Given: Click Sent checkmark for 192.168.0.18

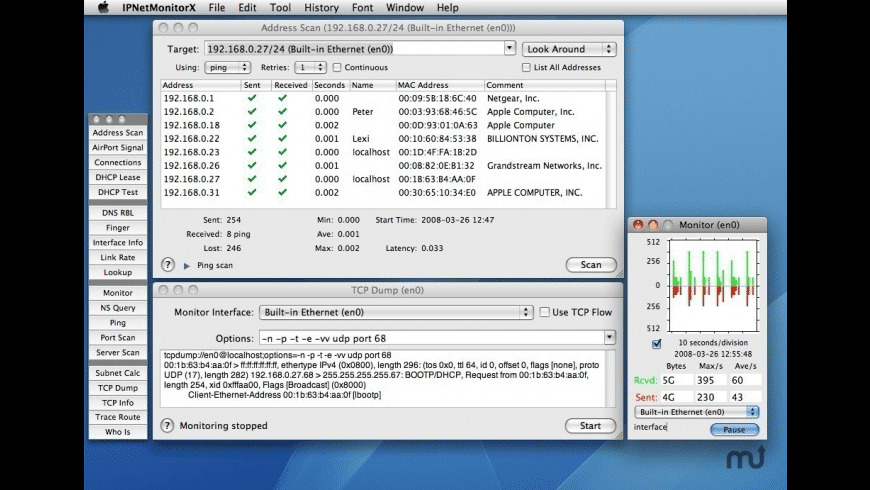Looking at the screenshot, I should (252, 125).
